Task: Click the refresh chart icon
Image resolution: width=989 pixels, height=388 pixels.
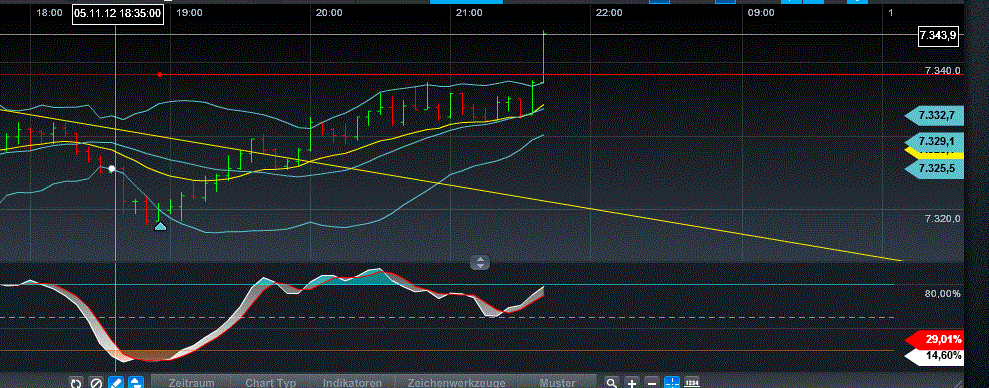Action: (x=76, y=383)
